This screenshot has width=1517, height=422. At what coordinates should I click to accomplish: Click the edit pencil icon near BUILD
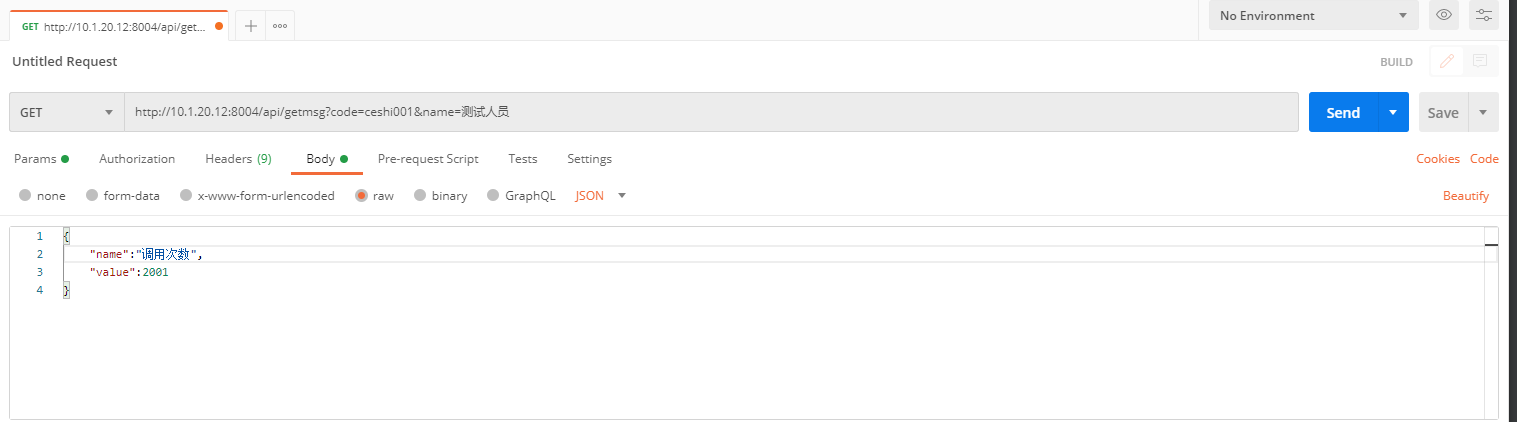click(1446, 62)
